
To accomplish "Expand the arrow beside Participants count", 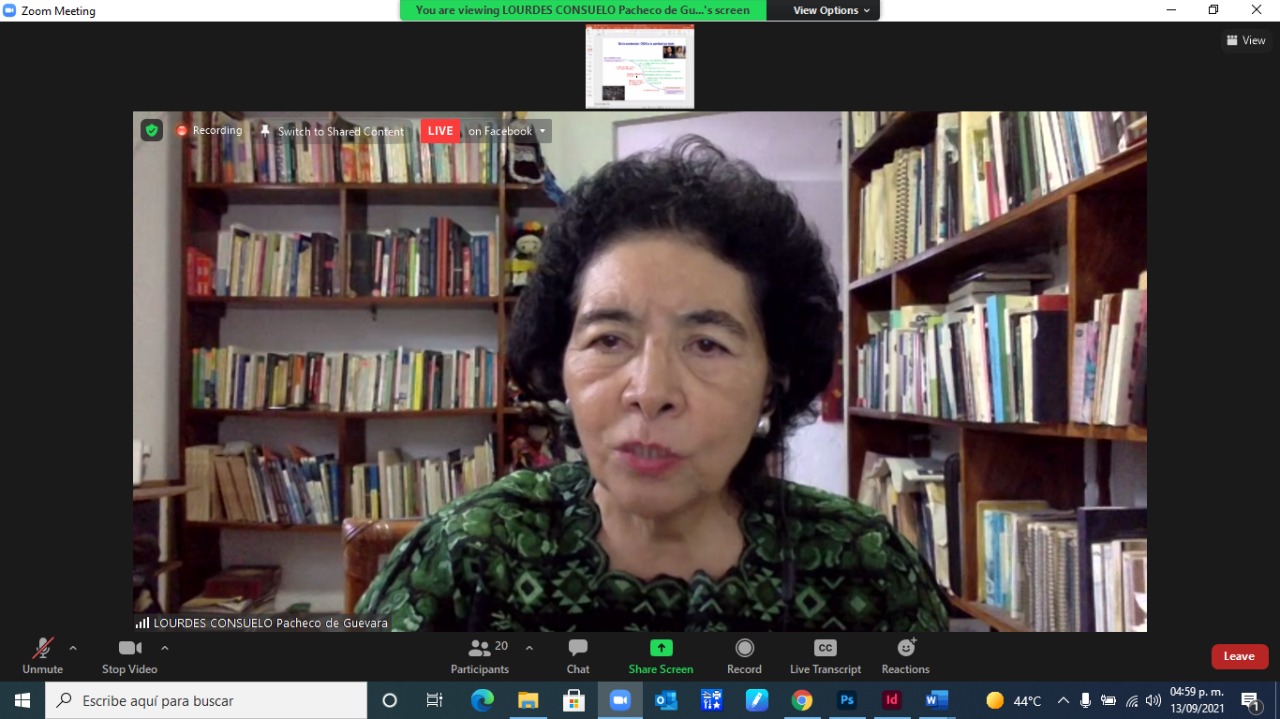I will pos(529,648).
